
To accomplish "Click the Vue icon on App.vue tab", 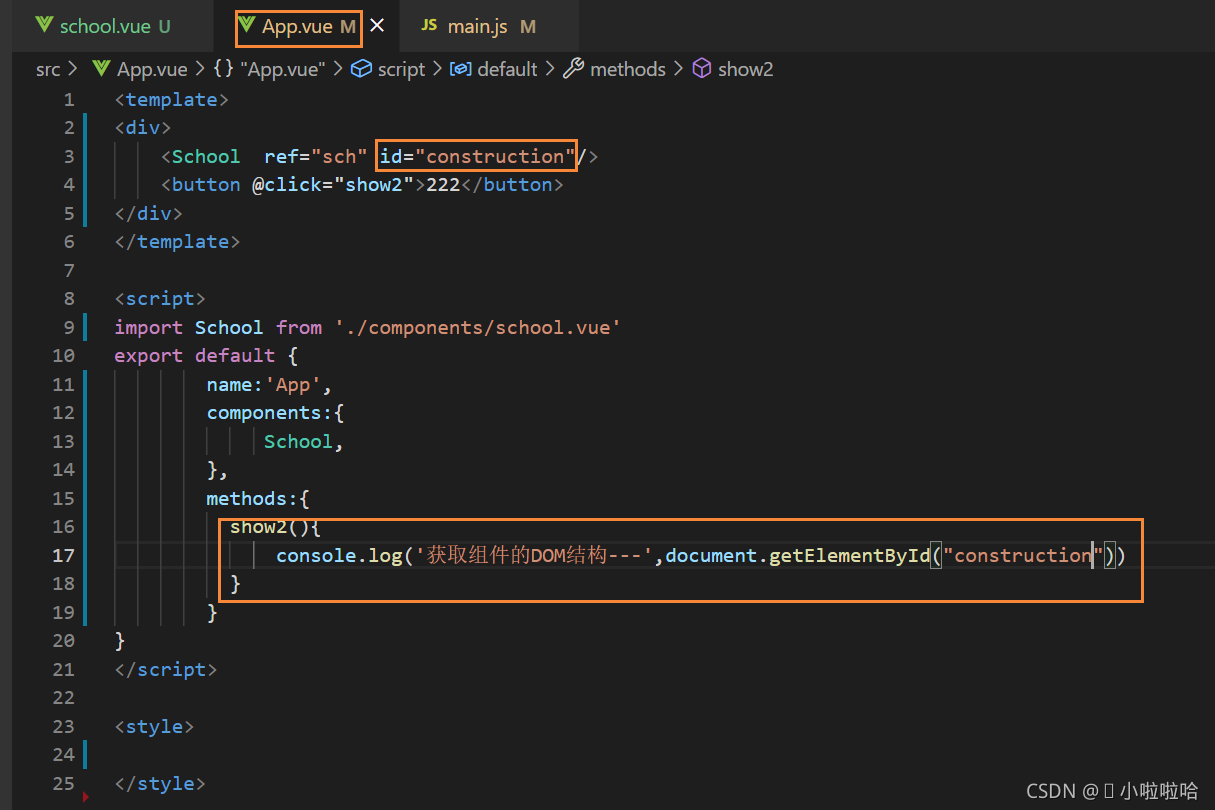I will [x=247, y=26].
